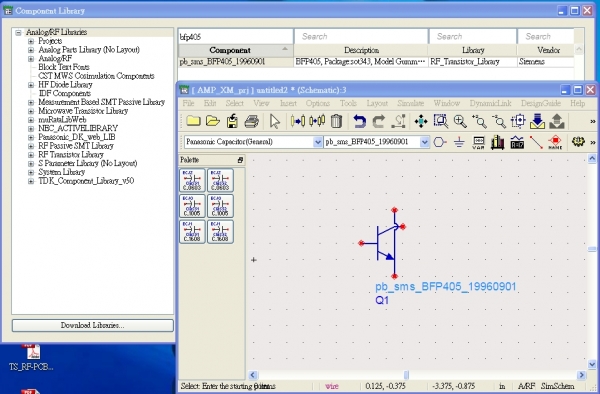Click the schematic vertical scrollbar down arrow
This screenshot has height=394, width=600.
(x=592, y=364)
